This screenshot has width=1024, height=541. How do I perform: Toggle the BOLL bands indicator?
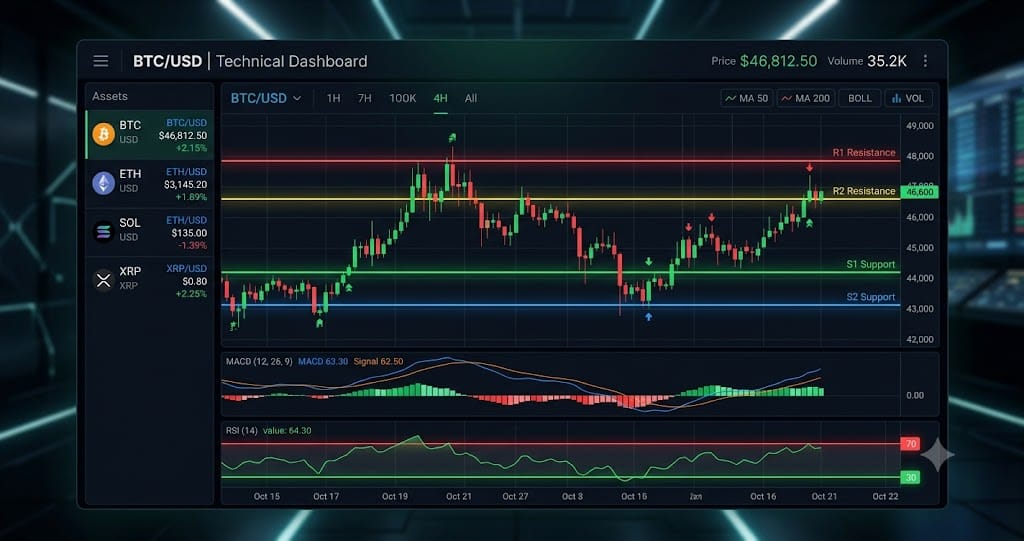(x=860, y=98)
